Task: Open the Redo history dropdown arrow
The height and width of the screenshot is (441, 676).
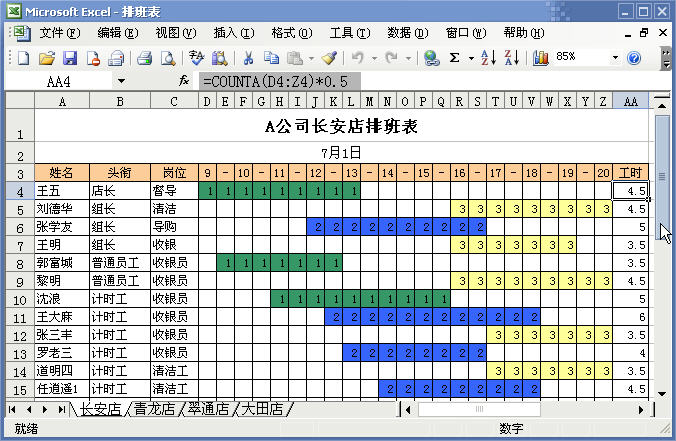Action: (x=408, y=58)
